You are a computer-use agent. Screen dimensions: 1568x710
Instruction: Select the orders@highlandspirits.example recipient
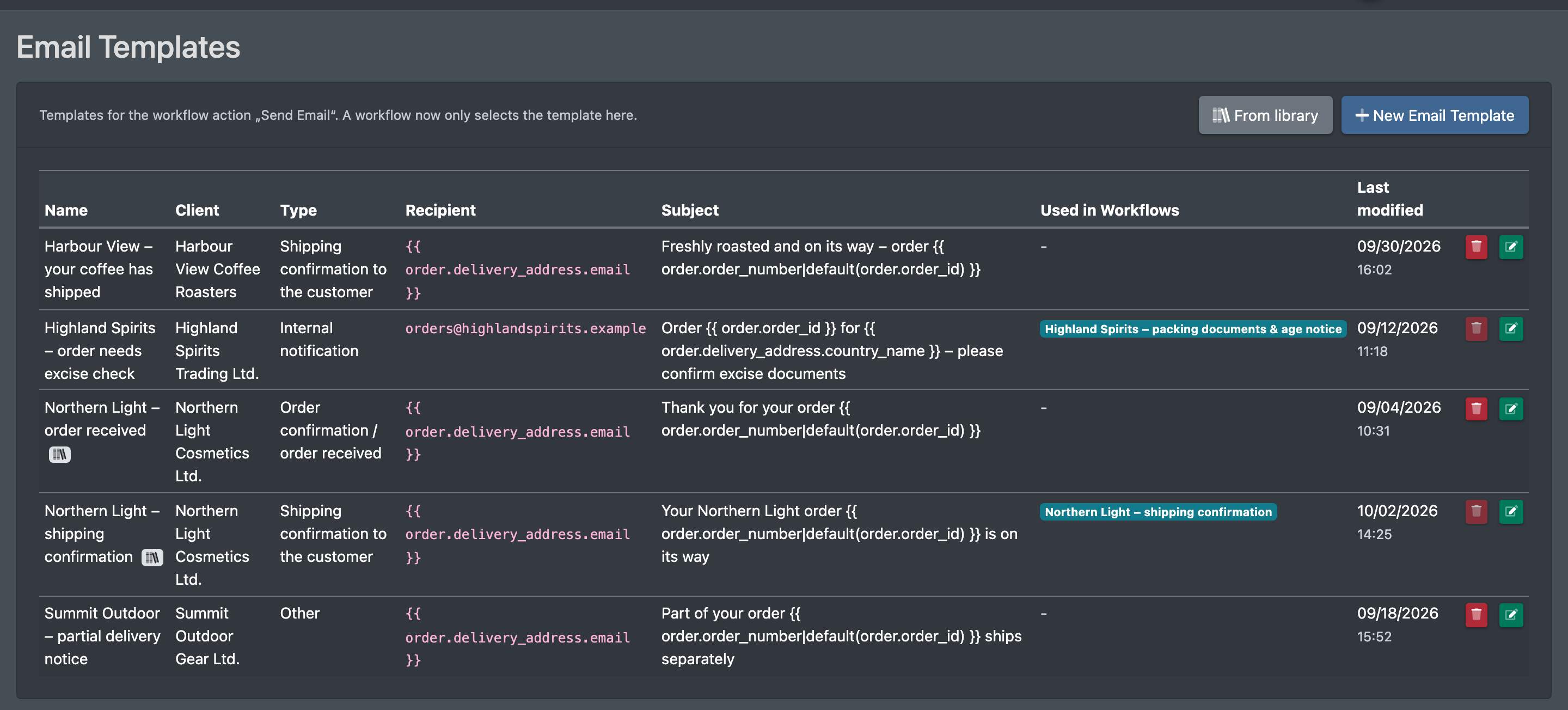coord(525,329)
